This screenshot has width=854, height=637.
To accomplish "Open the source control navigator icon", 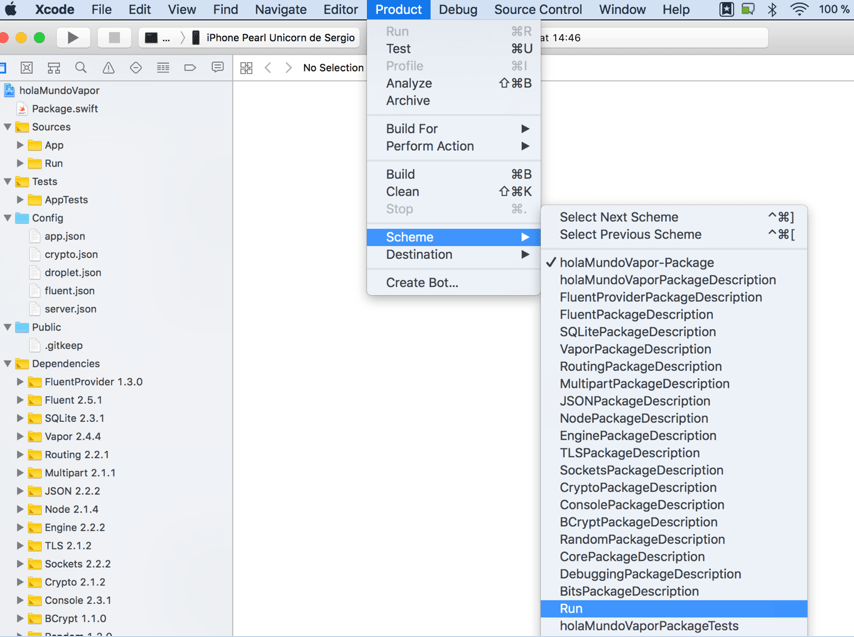I will click(x=27, y=68).
